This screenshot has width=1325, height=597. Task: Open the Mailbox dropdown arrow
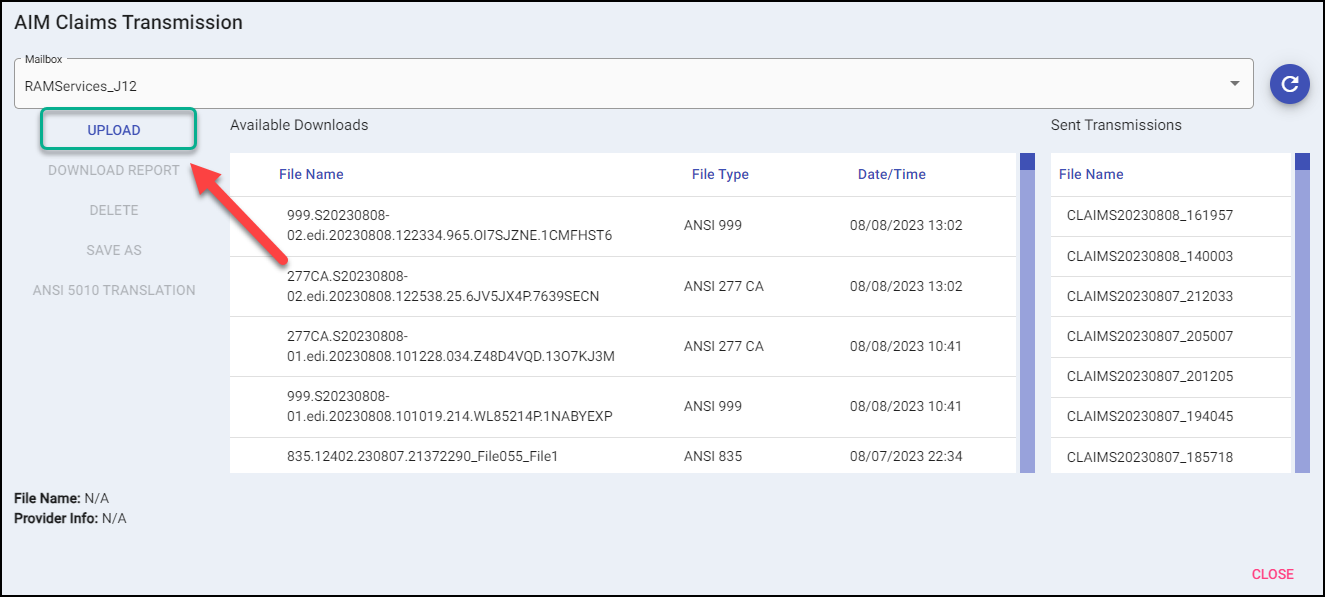1235,84
